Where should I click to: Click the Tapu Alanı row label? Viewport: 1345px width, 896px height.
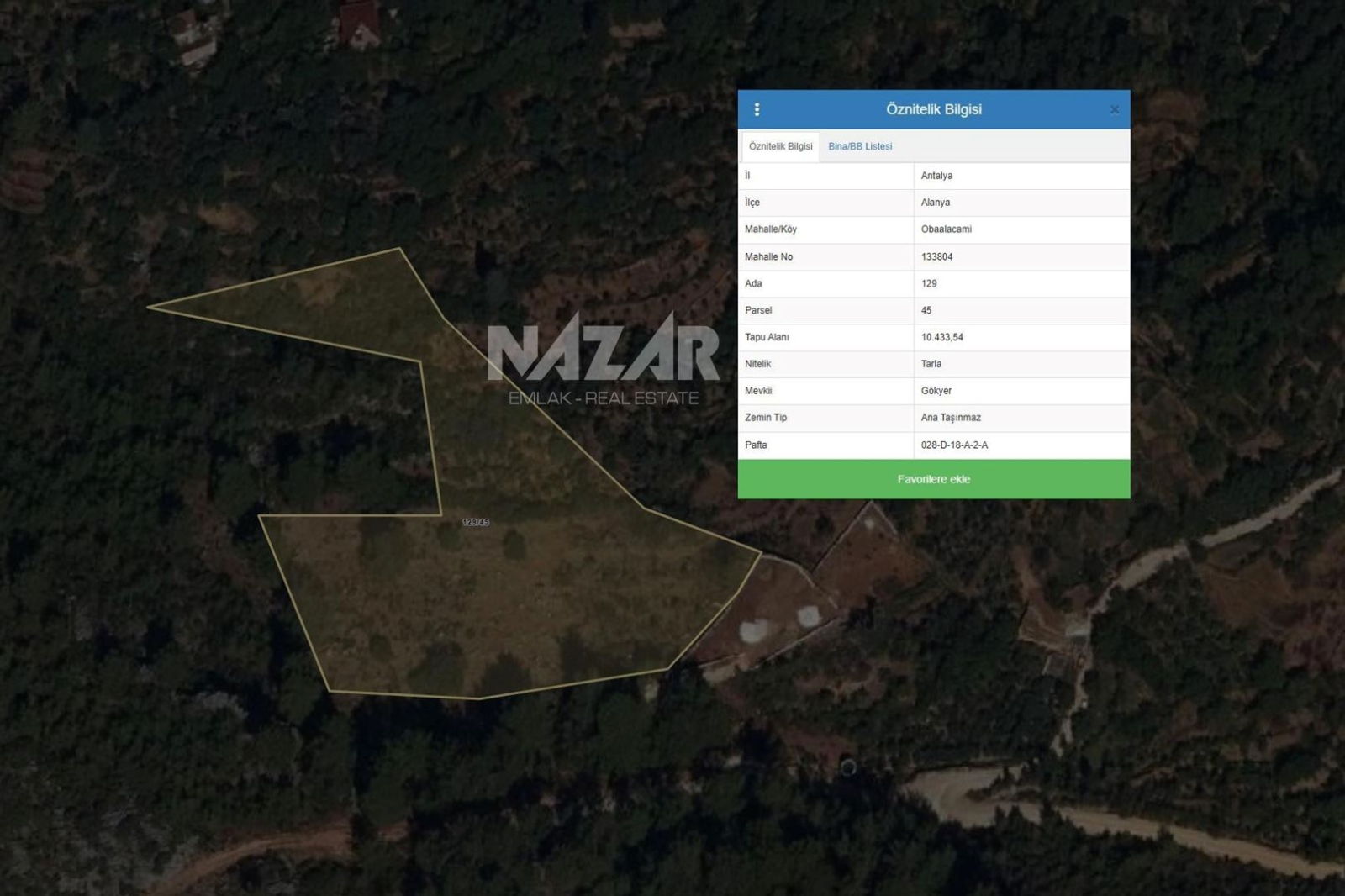point(767,337)
